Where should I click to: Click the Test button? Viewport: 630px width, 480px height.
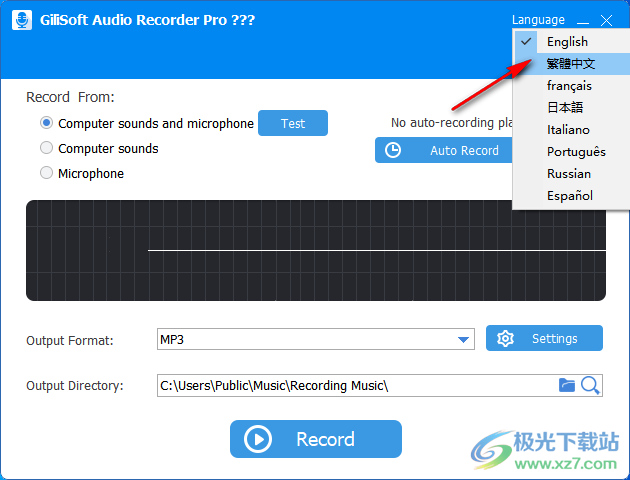pos(293,123)
